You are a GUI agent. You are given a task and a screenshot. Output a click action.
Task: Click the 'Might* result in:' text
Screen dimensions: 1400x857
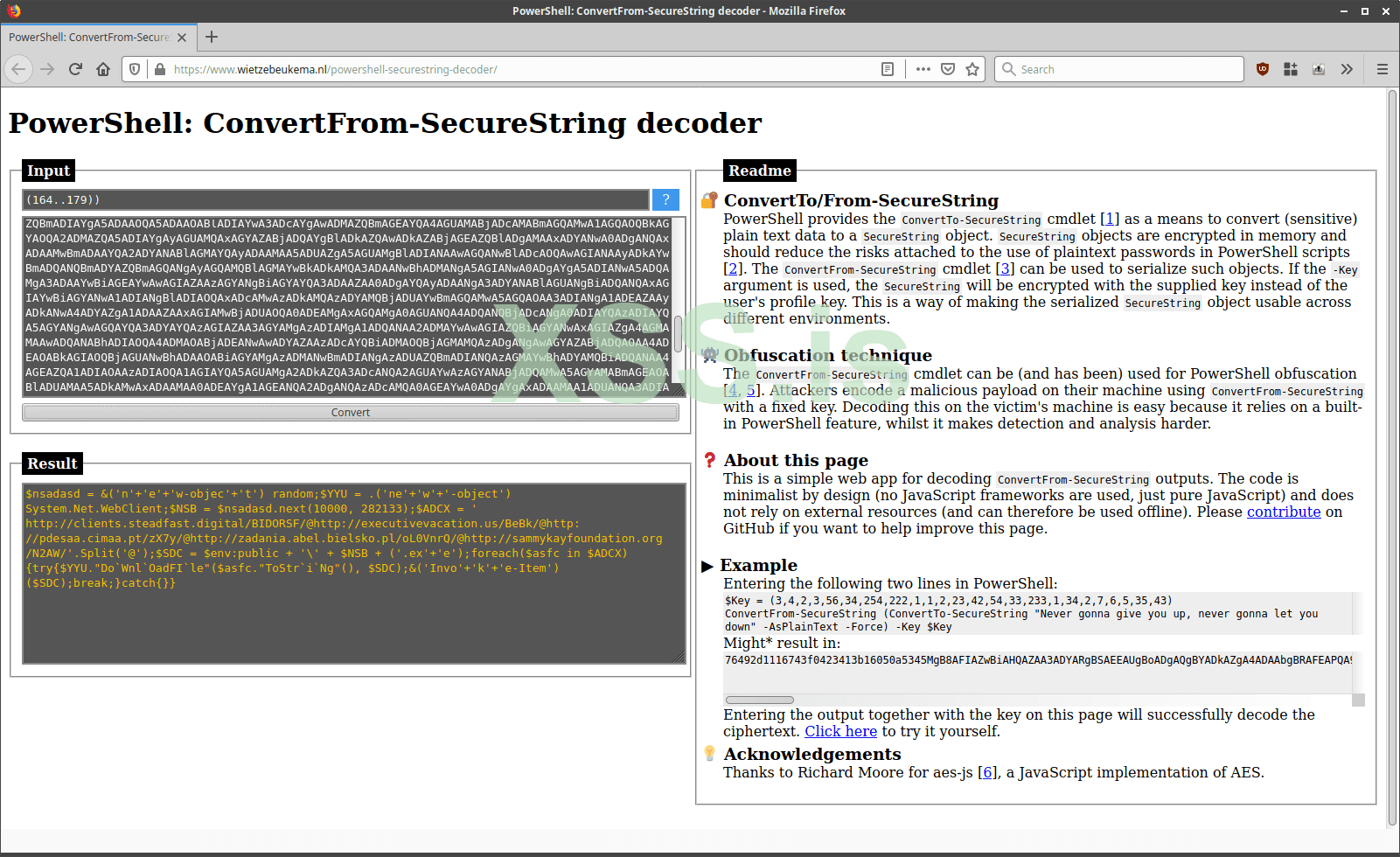782,643
